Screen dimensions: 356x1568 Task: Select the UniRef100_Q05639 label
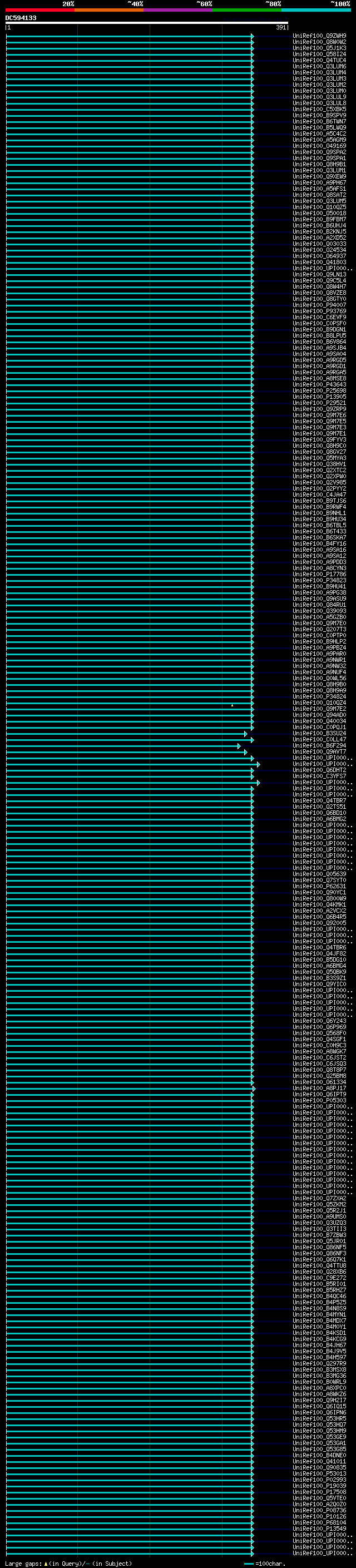pyautogui.click(x=319, y=874)
